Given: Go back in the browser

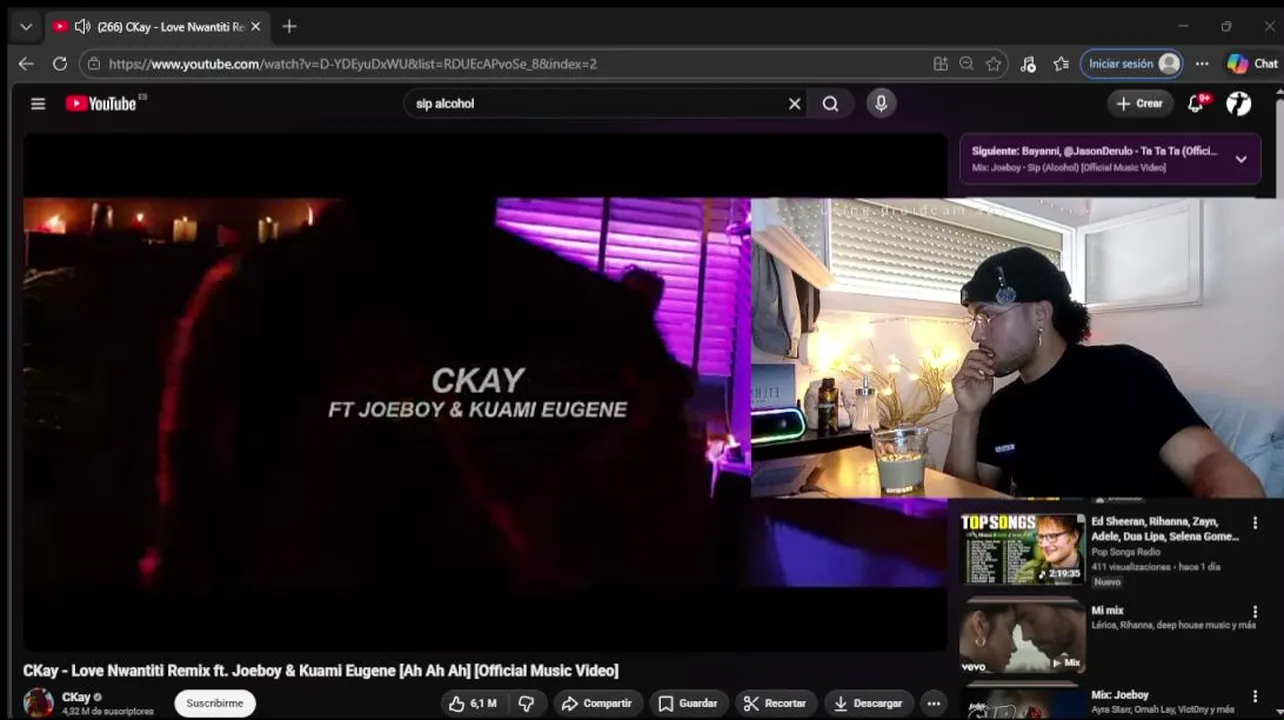Looking at the screenshot, I should click(x=26, y=64).
